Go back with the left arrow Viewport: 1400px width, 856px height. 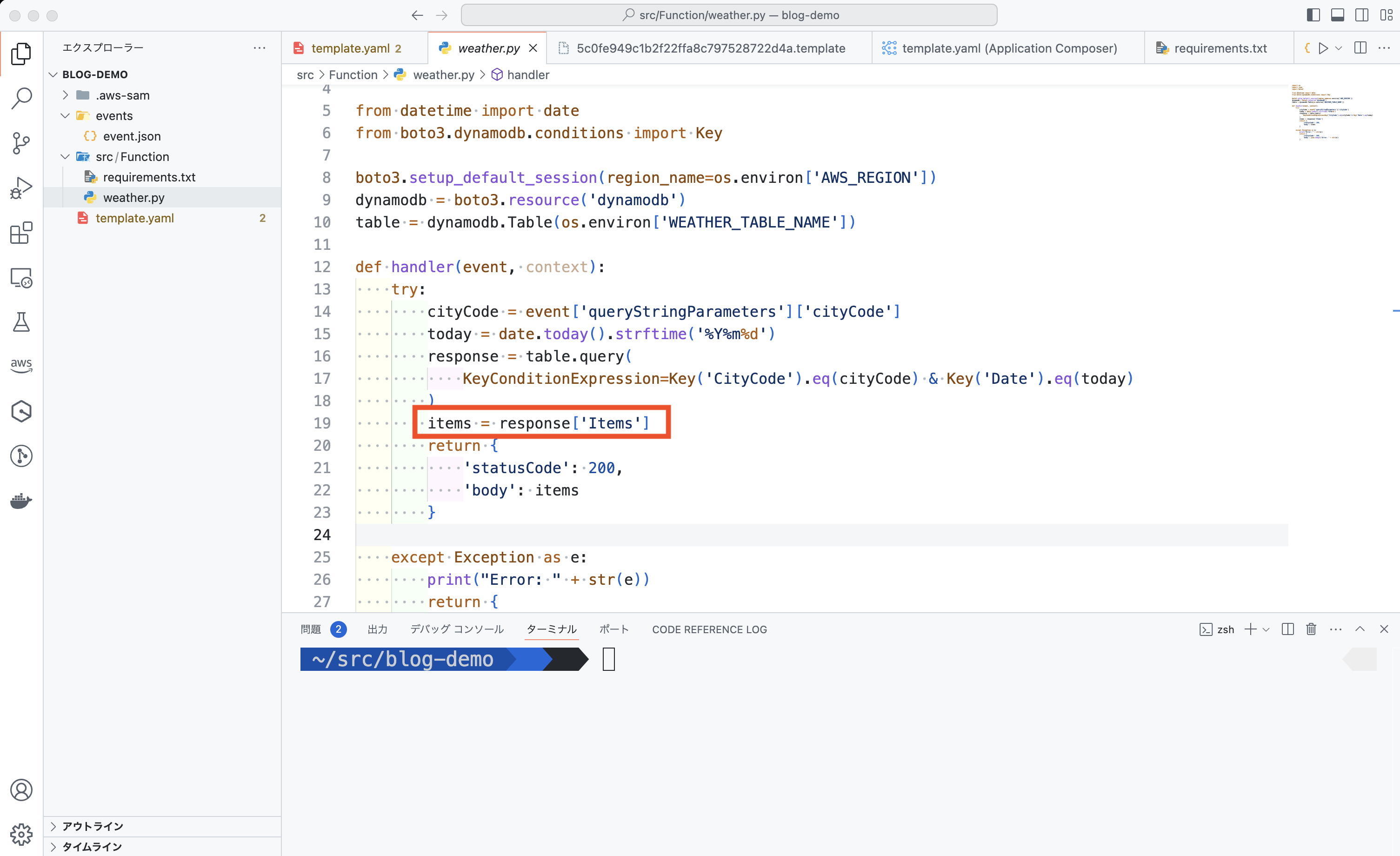[x=417, y=15]
